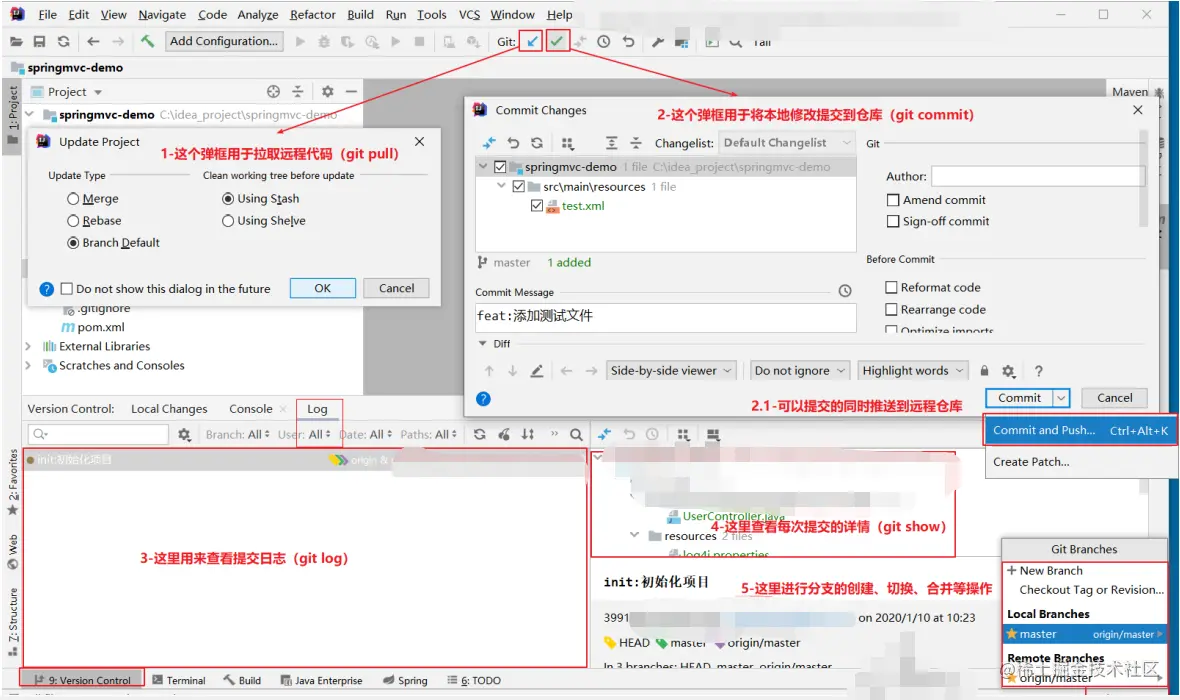Open the project structure wrench icon
Screen dimensions: 1180x700
tap(658, 42)
